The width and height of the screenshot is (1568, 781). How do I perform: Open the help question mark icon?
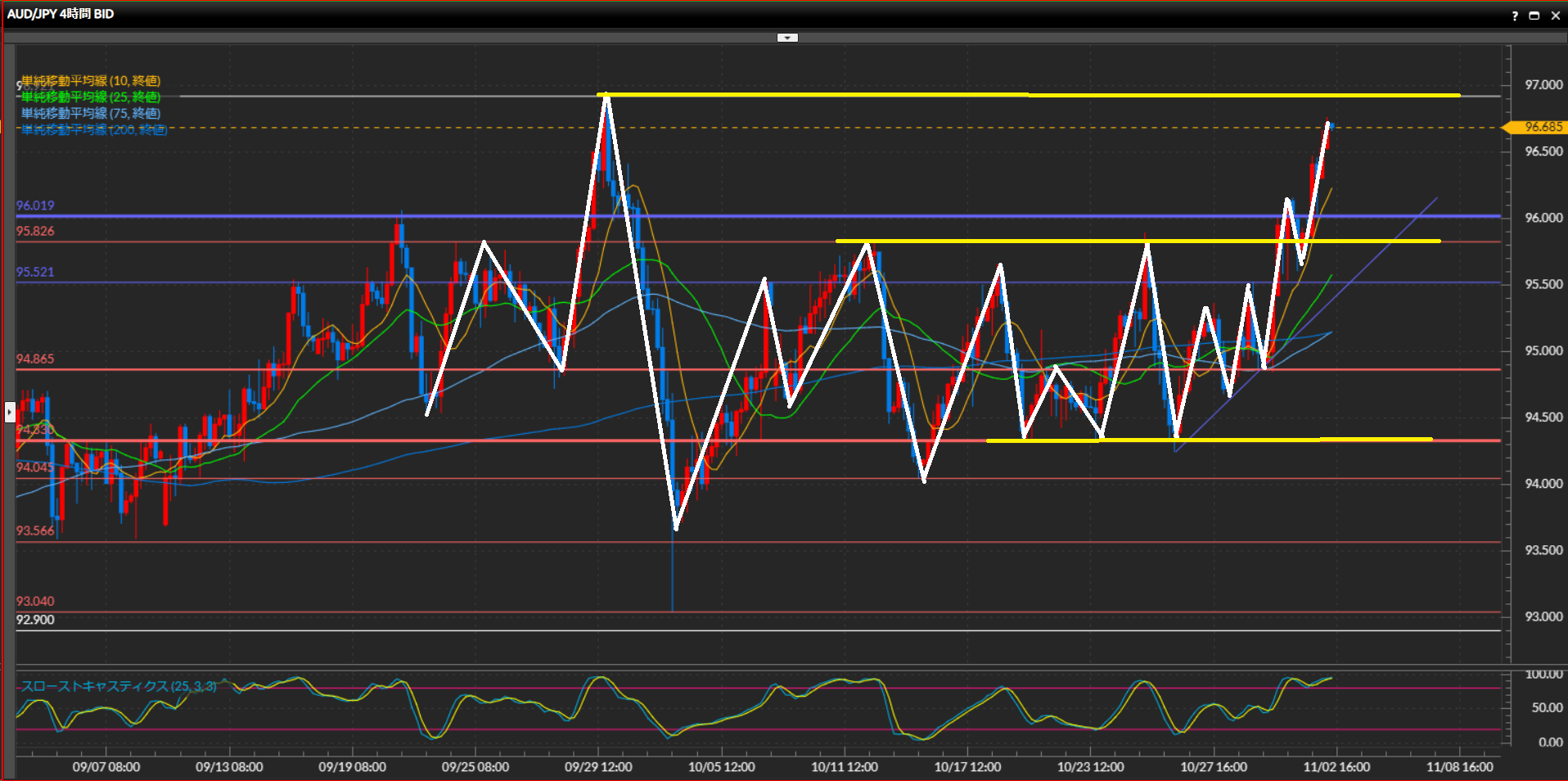coord(1515,16)
